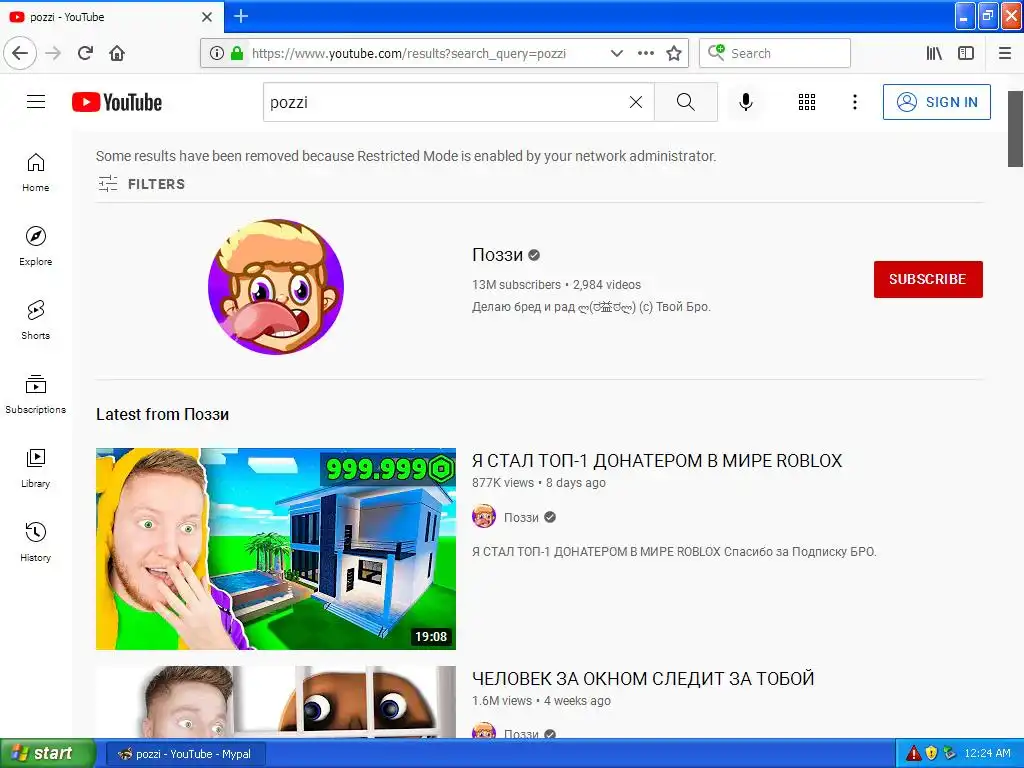Click '877K views • 8 days ago' text
This screenshot has height=768, width=1024.
[x=539, y=483]
